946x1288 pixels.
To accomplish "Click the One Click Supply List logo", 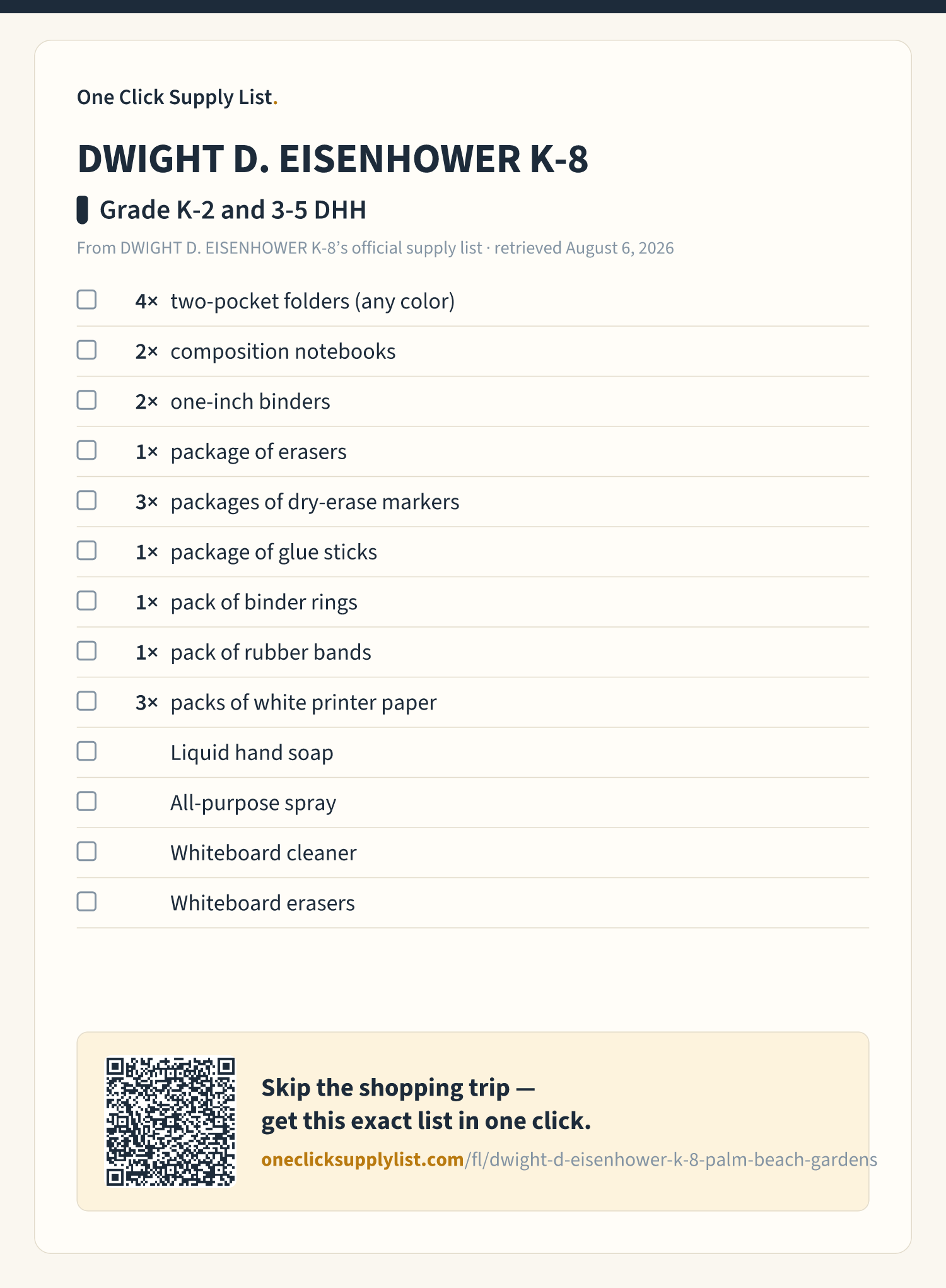I will (177, 97).
